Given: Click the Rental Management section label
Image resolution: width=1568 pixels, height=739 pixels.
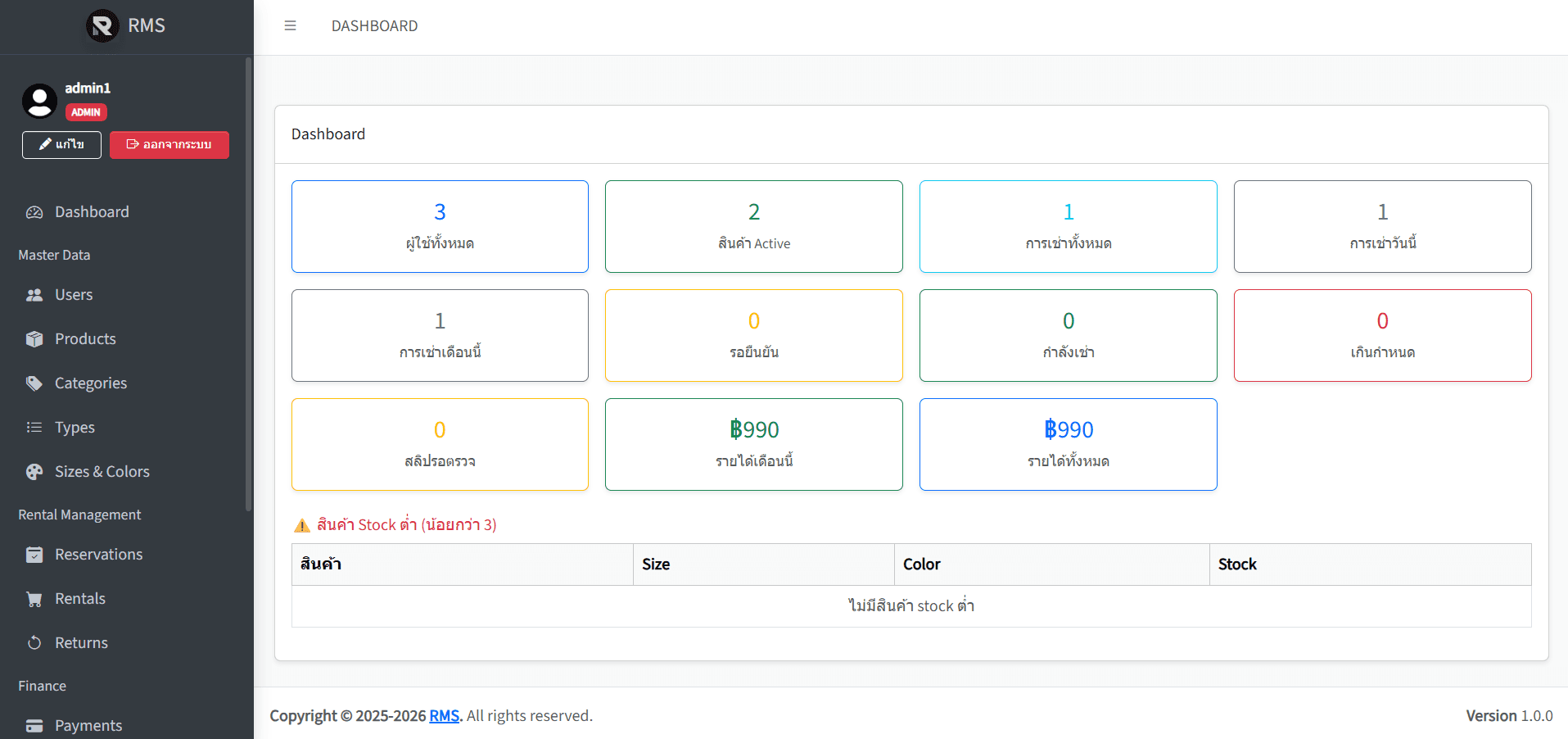Looking at the screenshot, I should [x=79, y=515].
